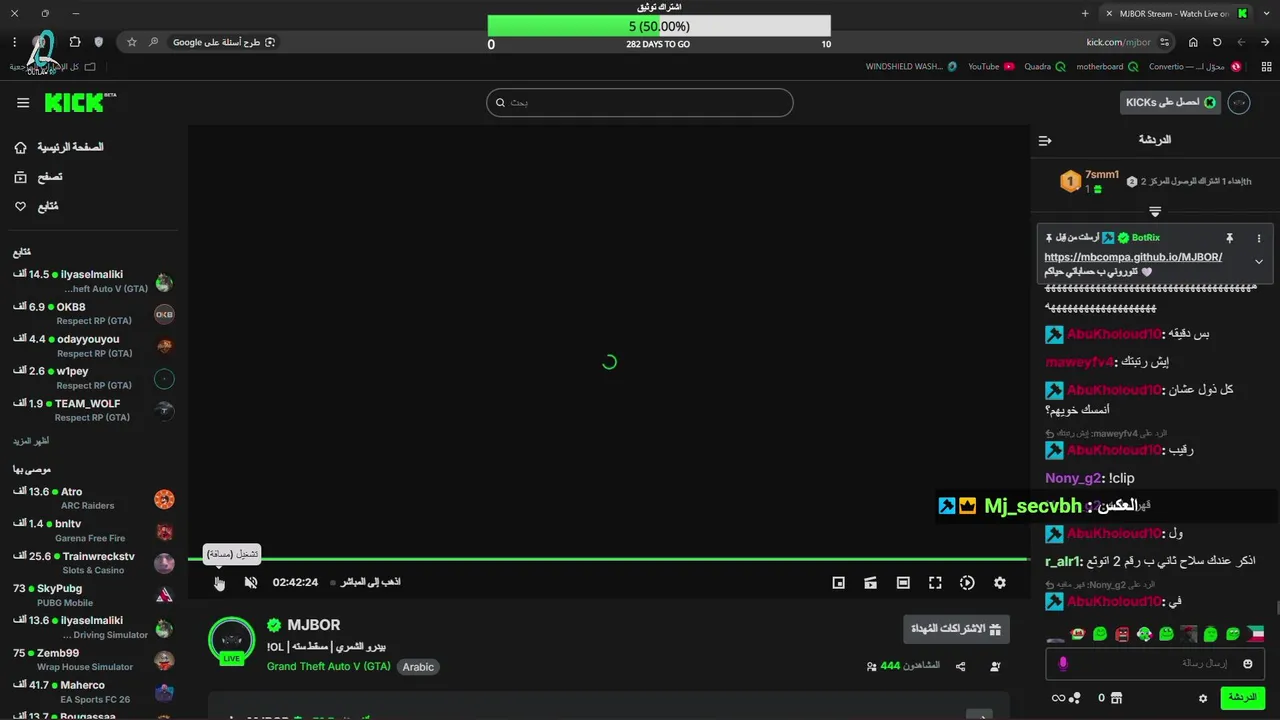Go to browser home page icon
The width and height of the screenshot is (1280, 720).
(x=1193, y=42)
